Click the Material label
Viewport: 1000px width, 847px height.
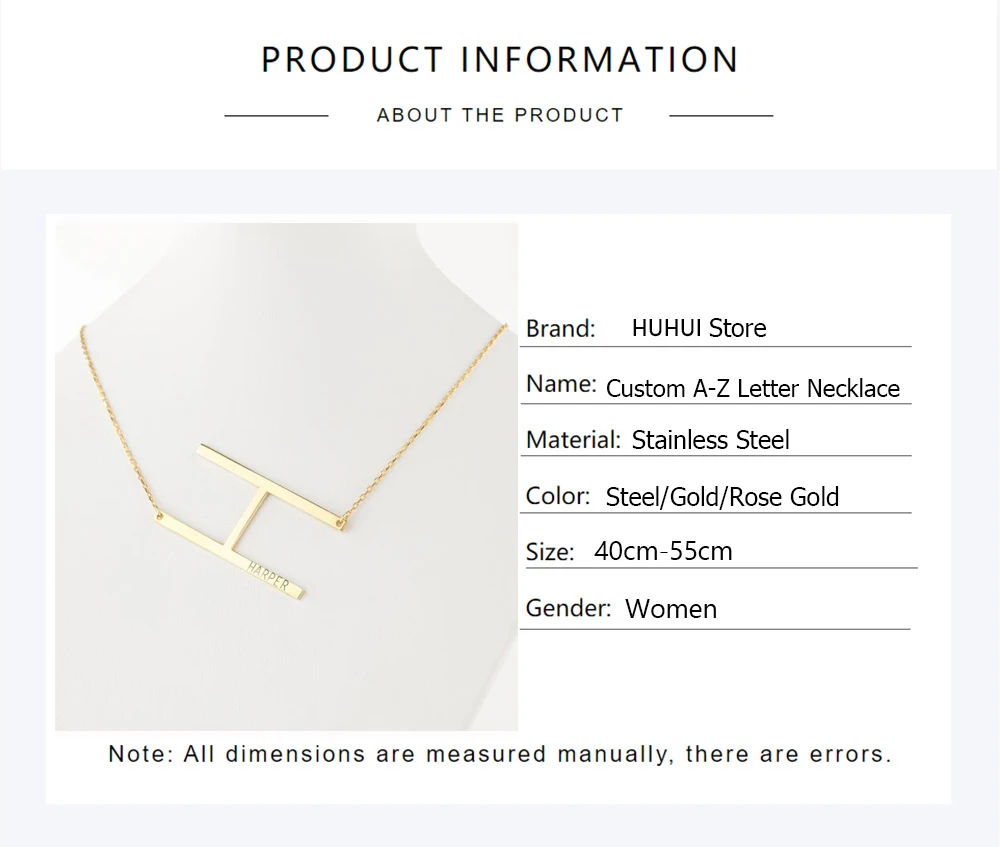[x=573, y=439]
